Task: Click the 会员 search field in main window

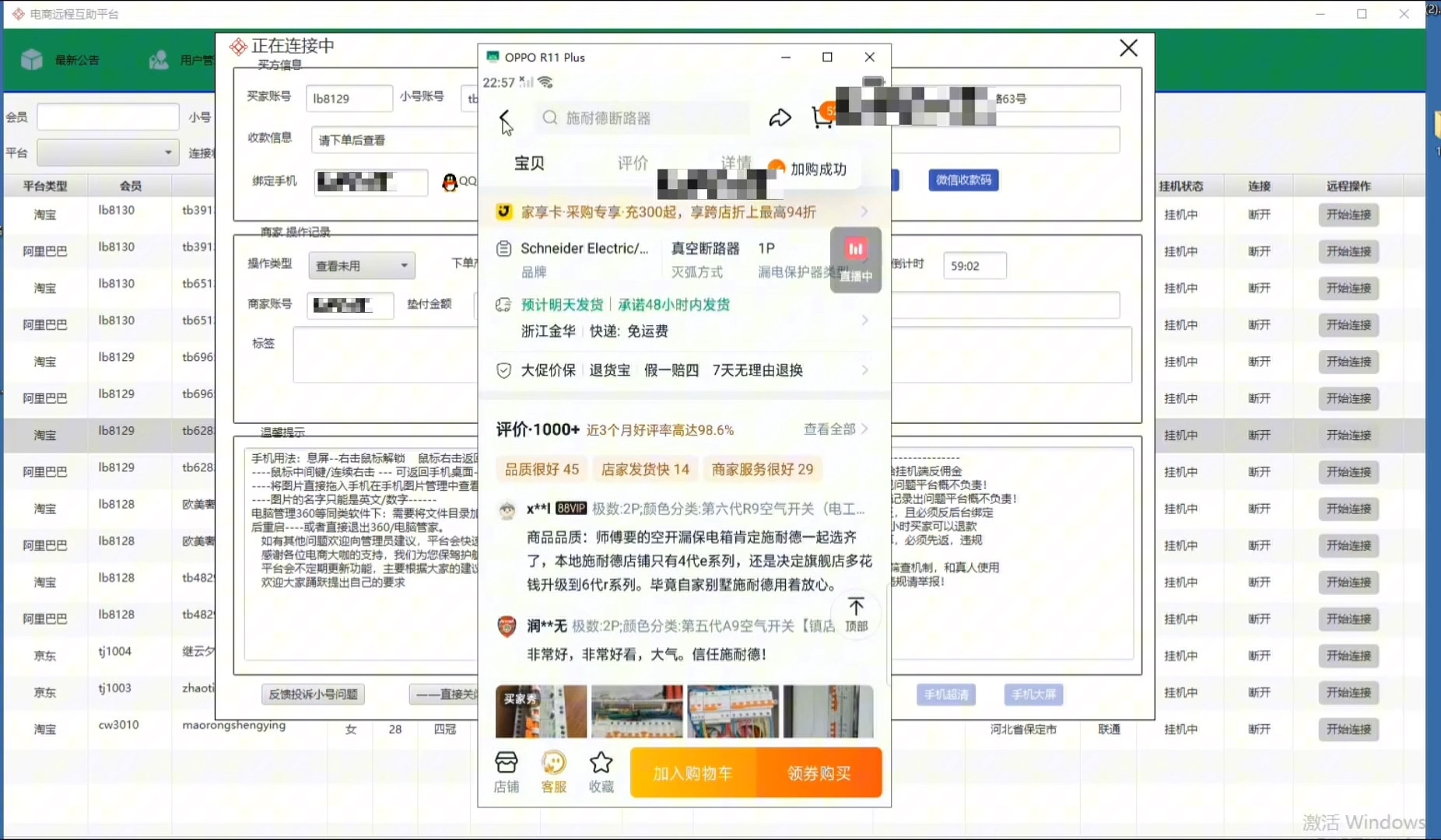Action: point(108,117)
